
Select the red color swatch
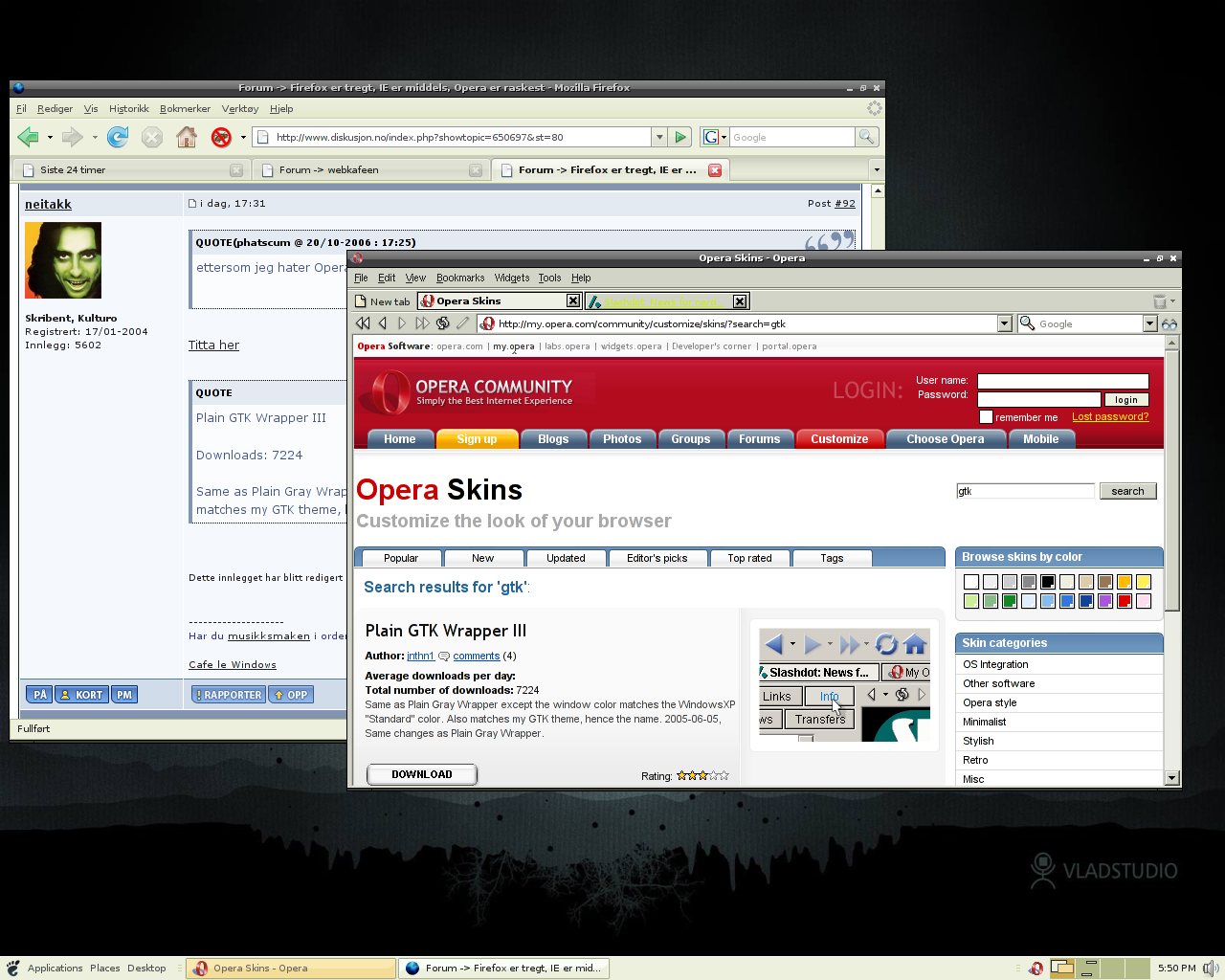pyautogui.click(x=1124, y=601)
